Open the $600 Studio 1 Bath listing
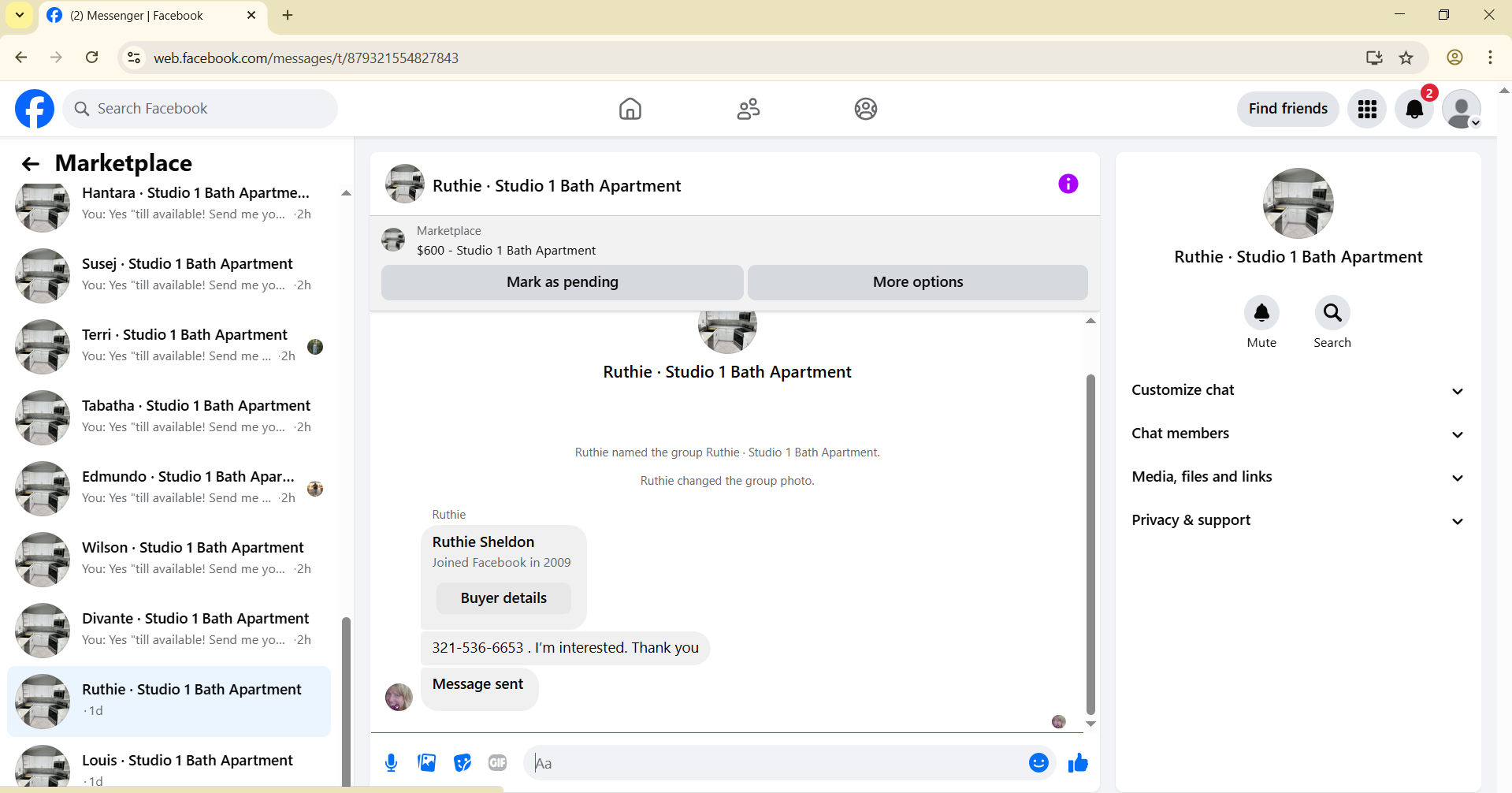The height and width of the screenshot is (793, 1512). pyautogui.click(x=506, y=250)
